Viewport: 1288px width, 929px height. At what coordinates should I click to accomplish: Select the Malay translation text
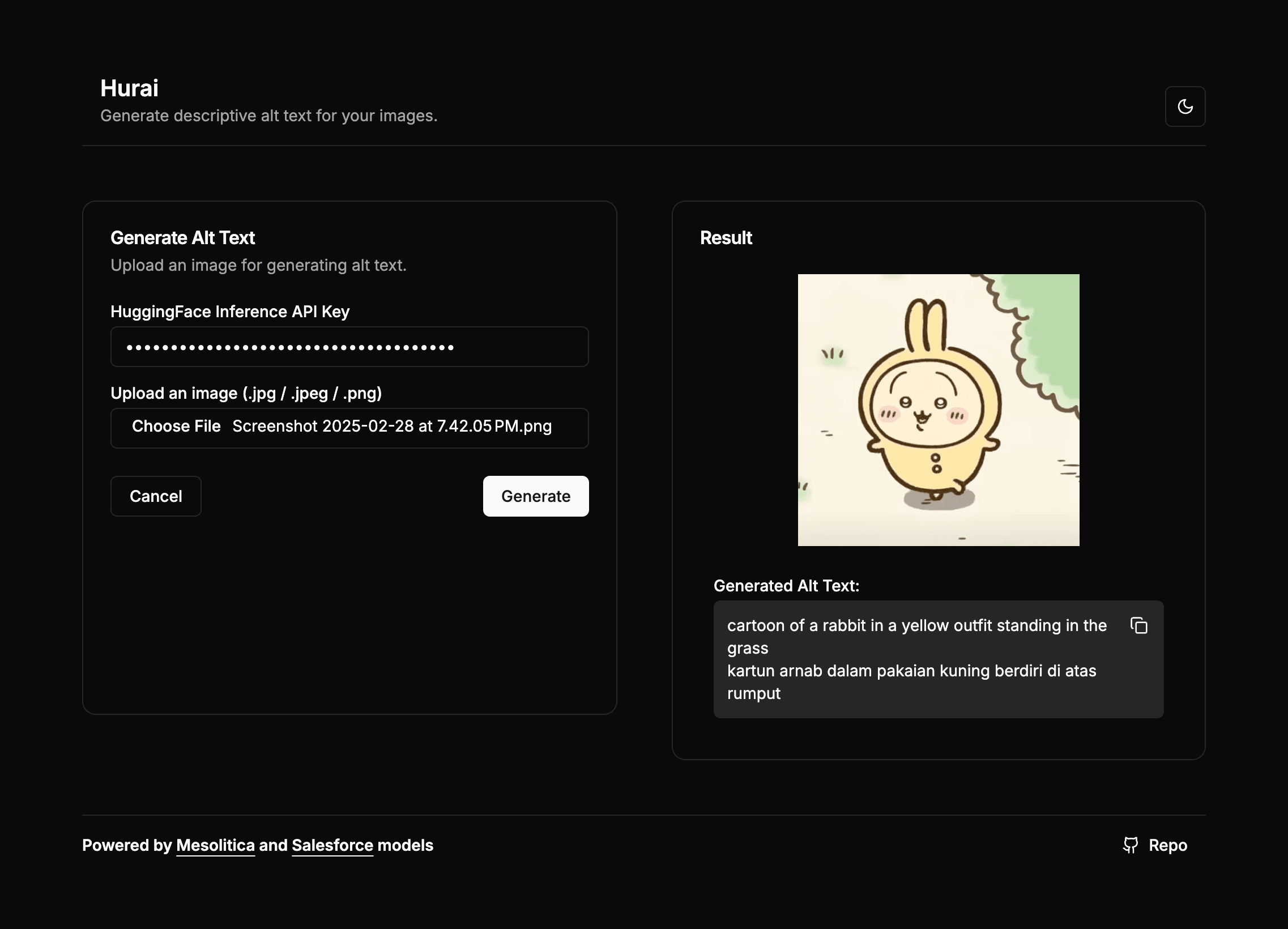click(x=911, y=671)
